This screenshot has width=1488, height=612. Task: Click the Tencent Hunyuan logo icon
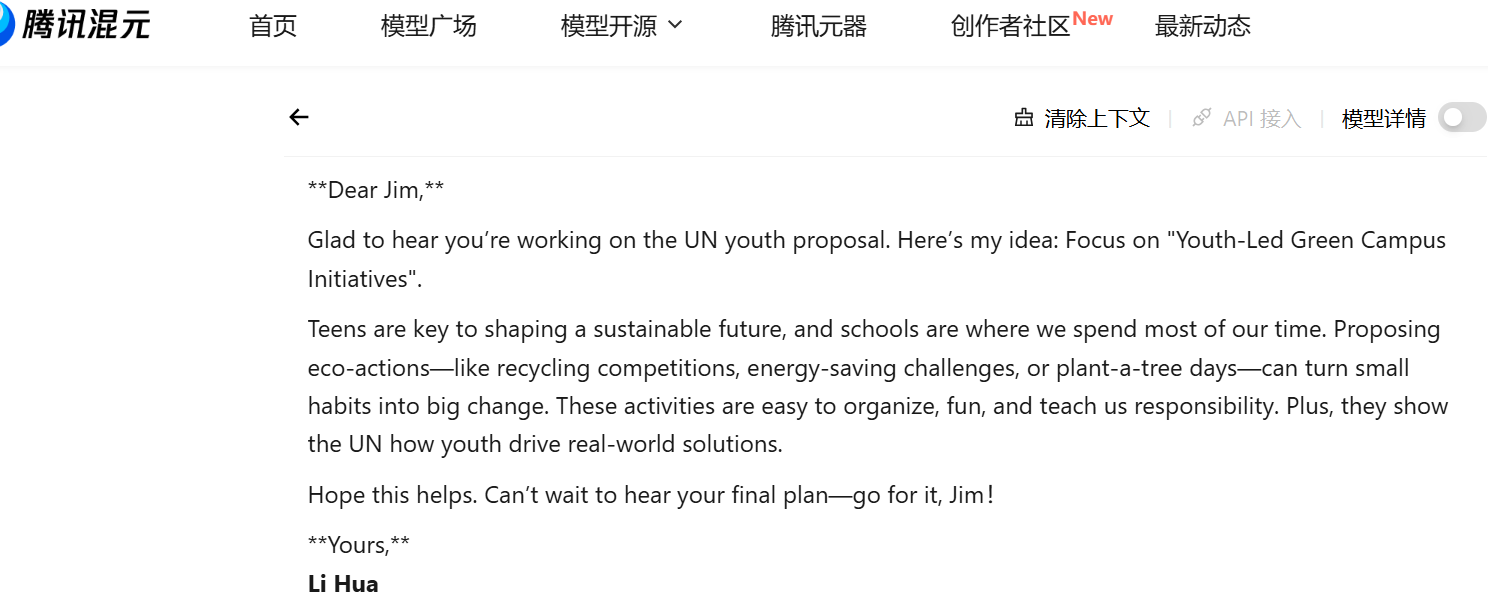[6, 25]
